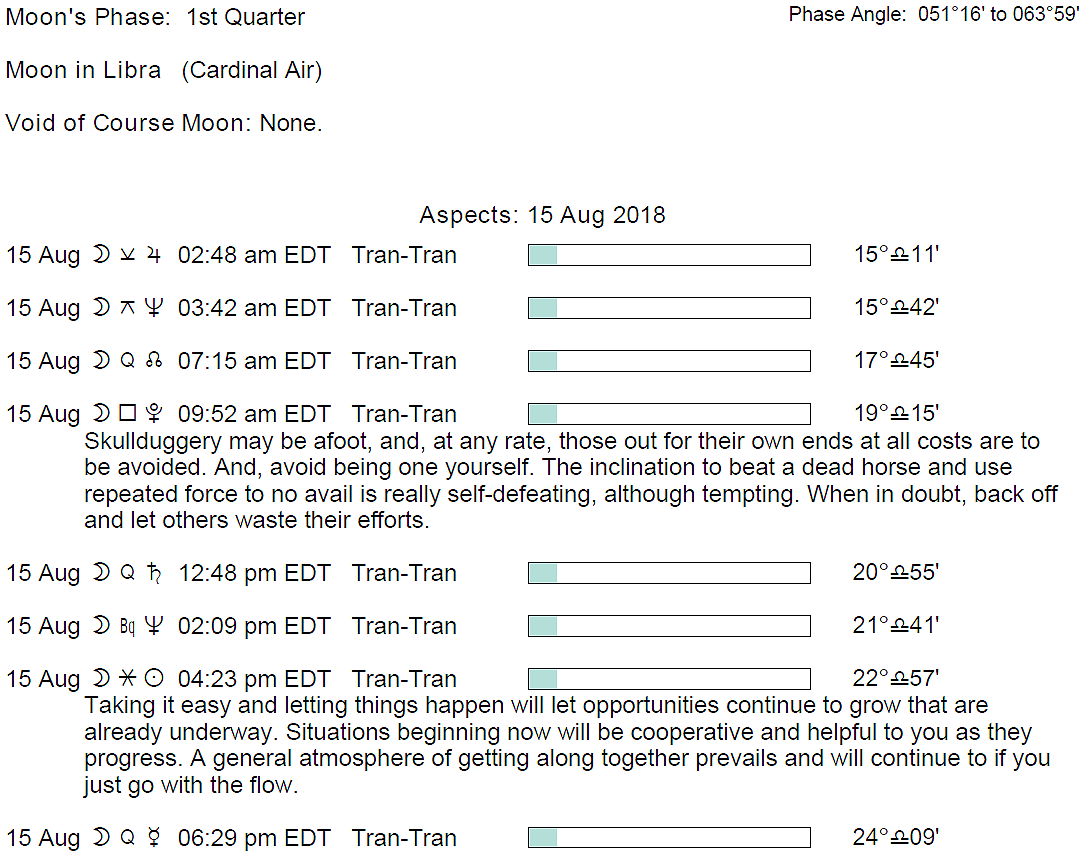Click the "Skullduggery may be afoot" paragraph
1083x864 pixels.
[x=570, y=481]
